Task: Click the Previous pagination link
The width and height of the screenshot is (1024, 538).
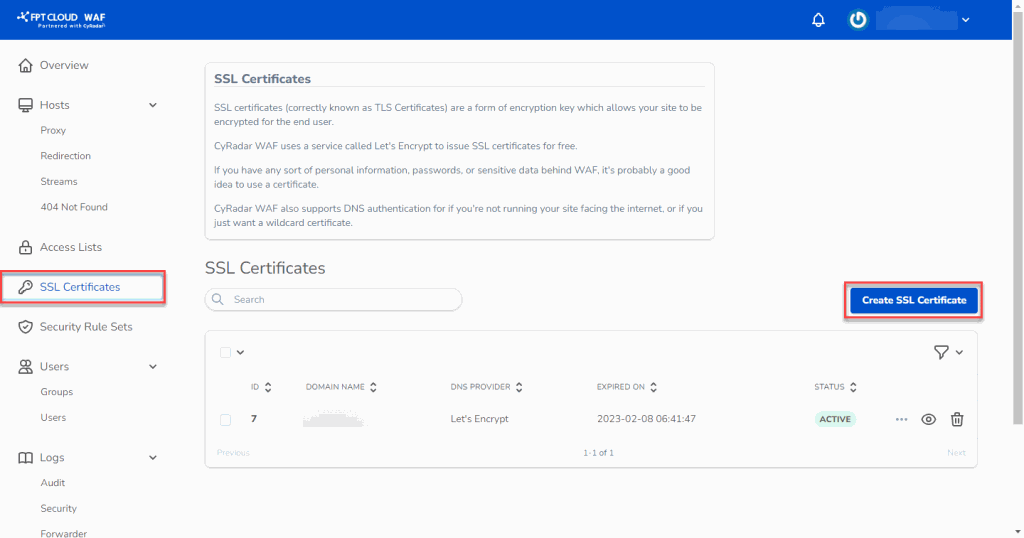Action: (233, 452)
